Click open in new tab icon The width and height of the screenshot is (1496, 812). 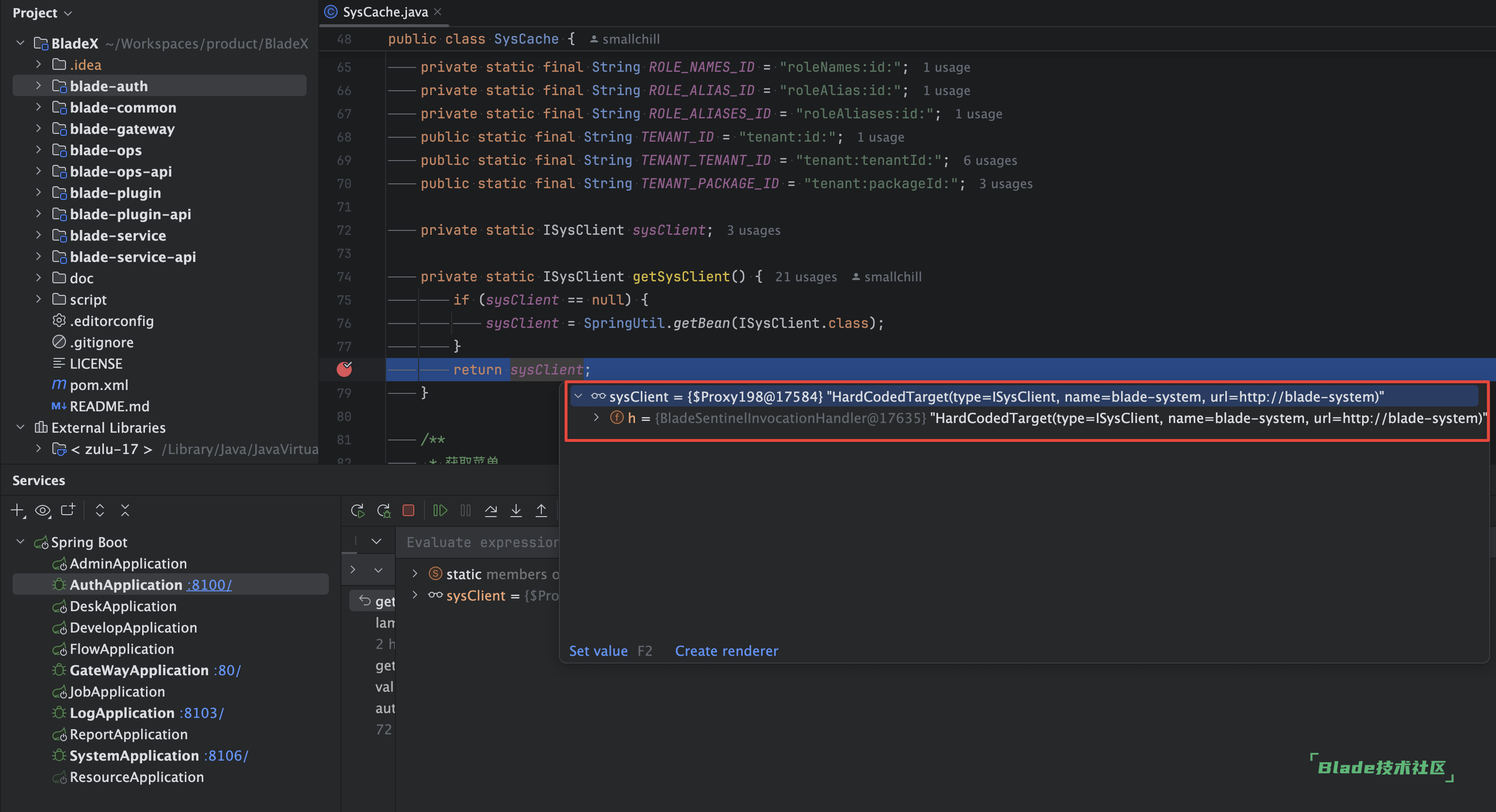pos(68,510)
